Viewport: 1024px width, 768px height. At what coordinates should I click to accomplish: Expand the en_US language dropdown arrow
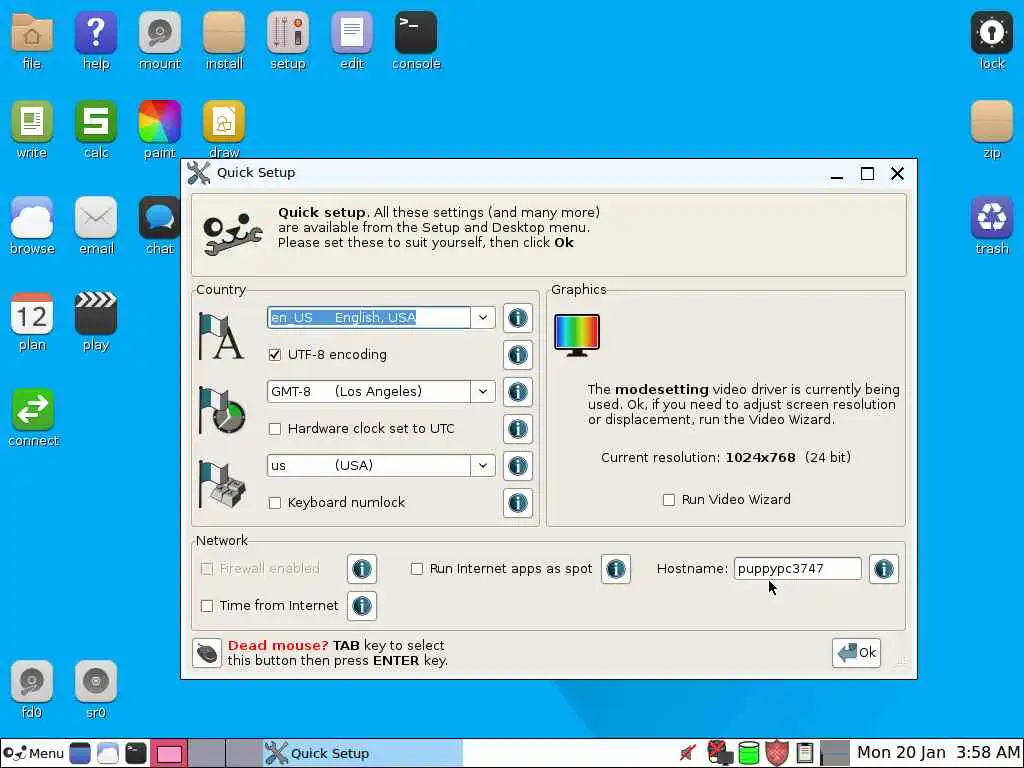(x=483, y=317)
